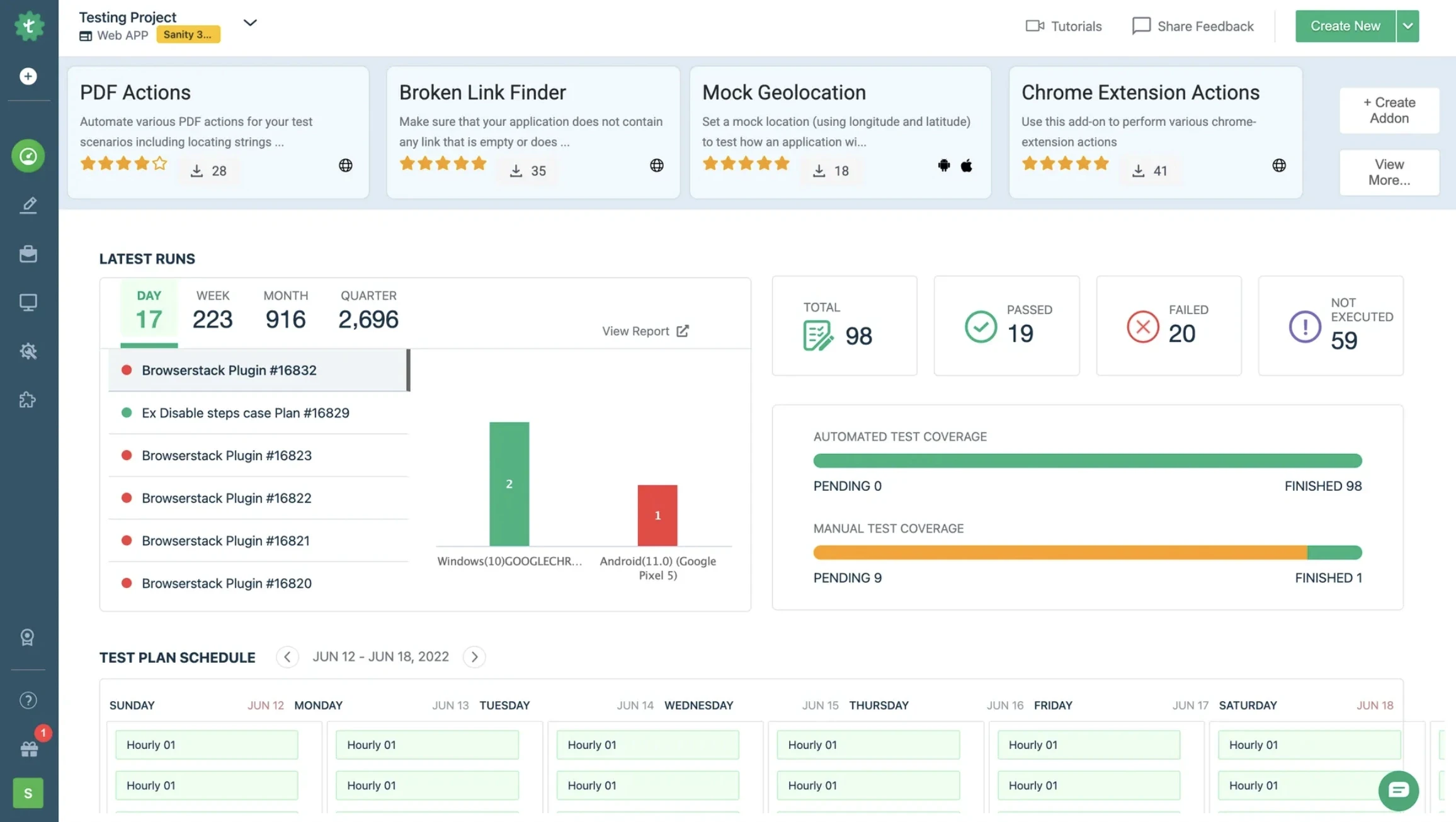Viewport: 1456px width, 822px height.
Task: Click the help question mark icon
Action: 28,699
